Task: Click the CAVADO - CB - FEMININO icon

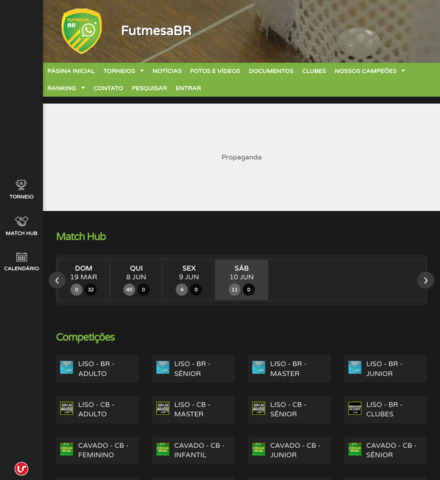Action: pos(66,449)
